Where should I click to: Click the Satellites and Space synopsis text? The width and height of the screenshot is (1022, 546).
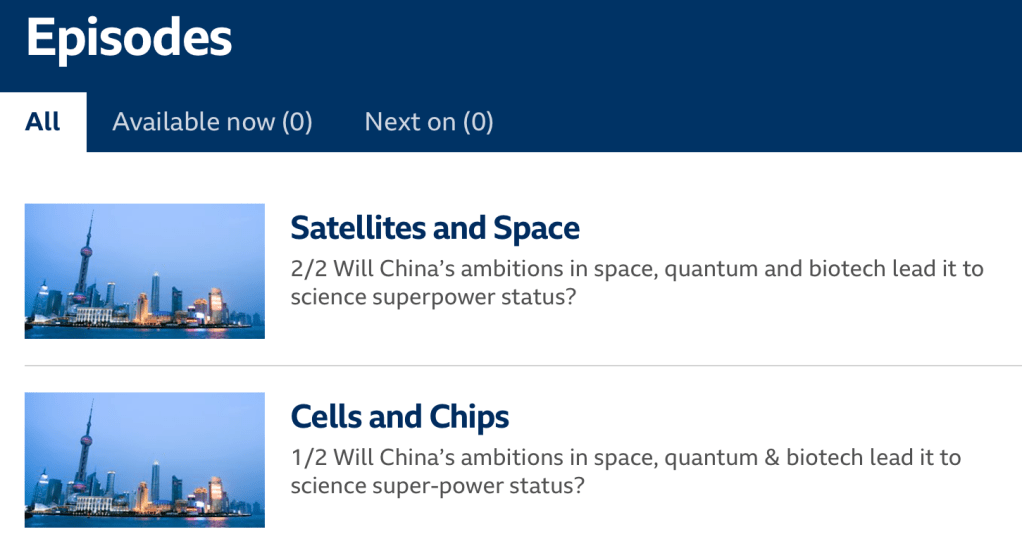coord(637,283)
